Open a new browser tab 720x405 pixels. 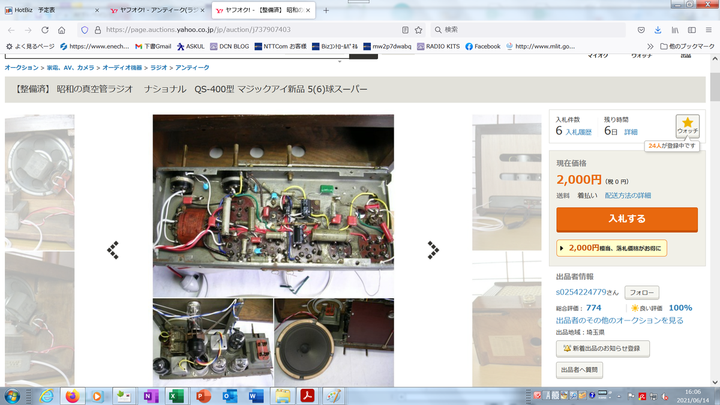tap(325, 10)
